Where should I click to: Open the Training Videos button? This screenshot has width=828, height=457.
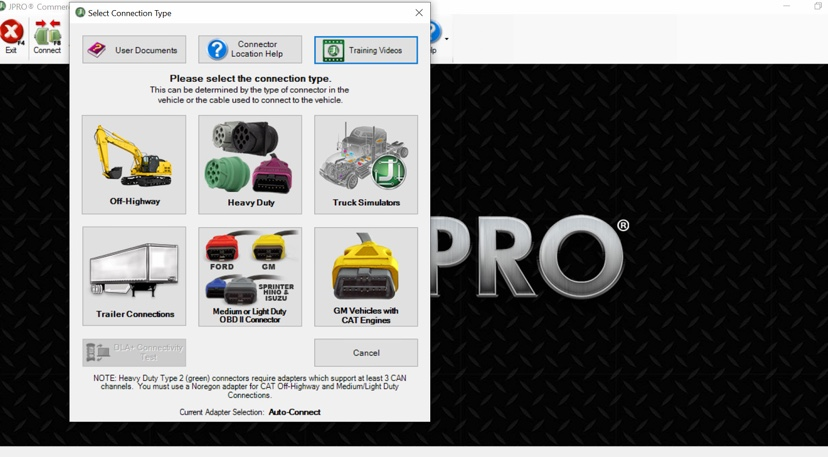tap(366, 50)
